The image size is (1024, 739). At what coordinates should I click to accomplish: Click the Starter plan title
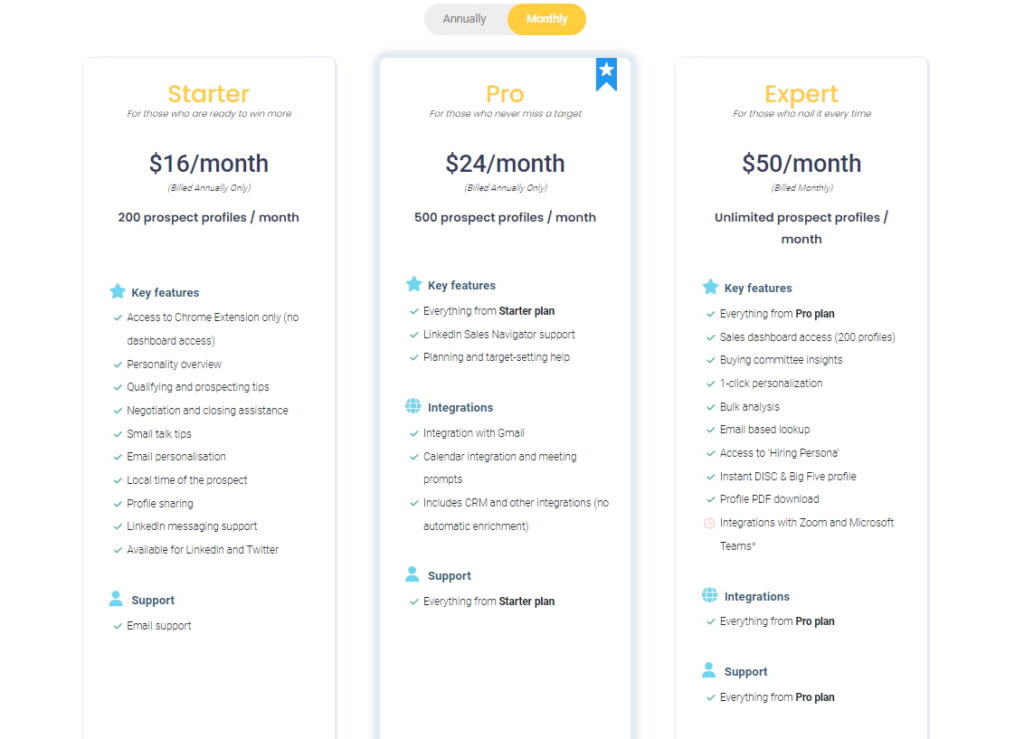pyautogui.click(x=208, y=94)
